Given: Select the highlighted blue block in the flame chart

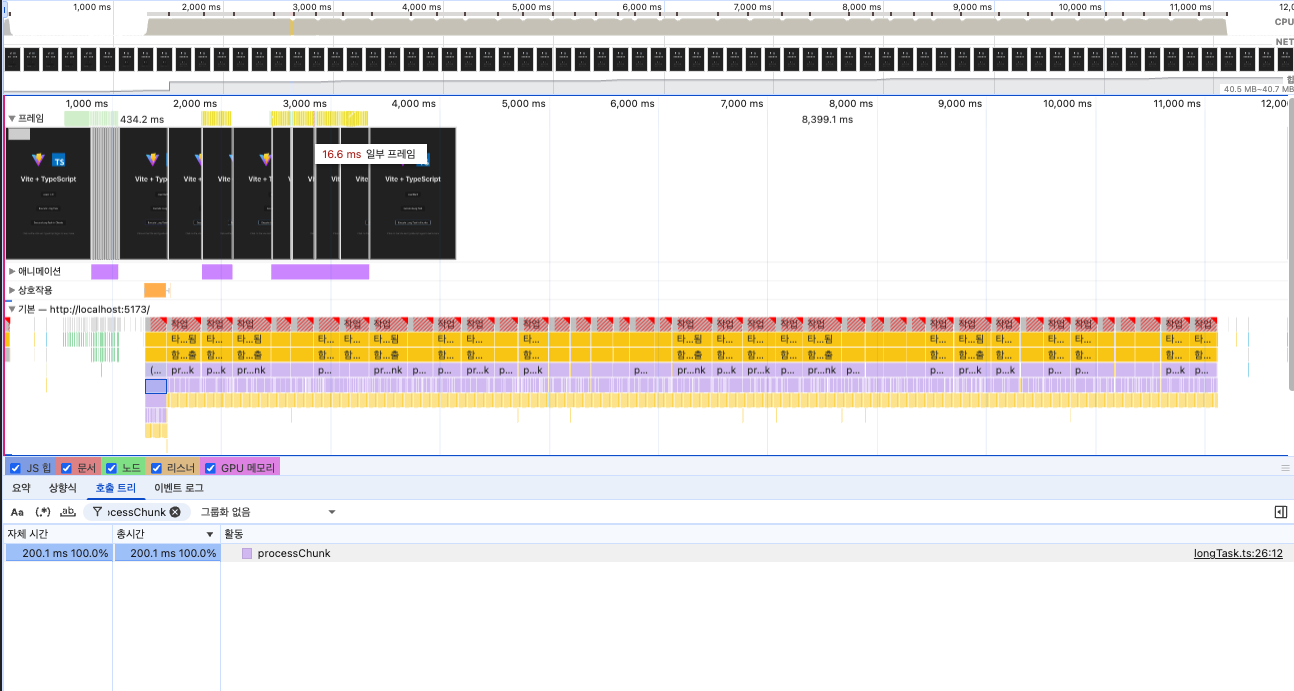Looking at the screenshot, I should click(x=155, y=386).
